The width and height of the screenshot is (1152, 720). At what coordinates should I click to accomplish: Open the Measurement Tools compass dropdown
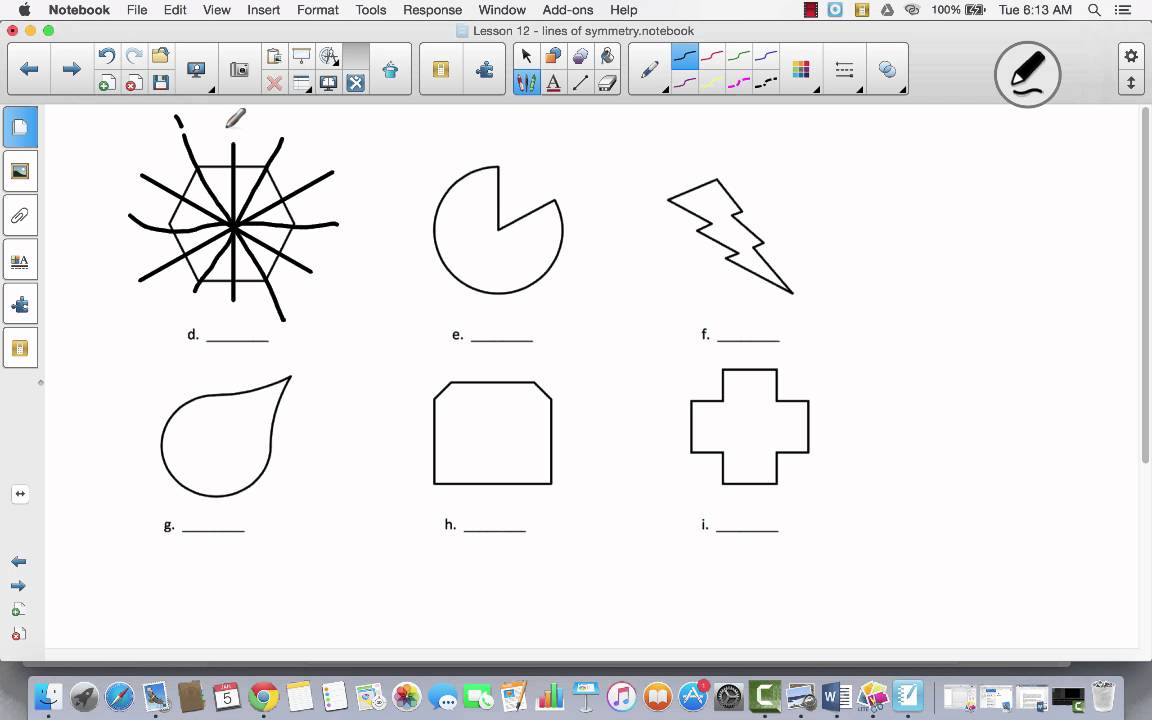tap(329, 56)
